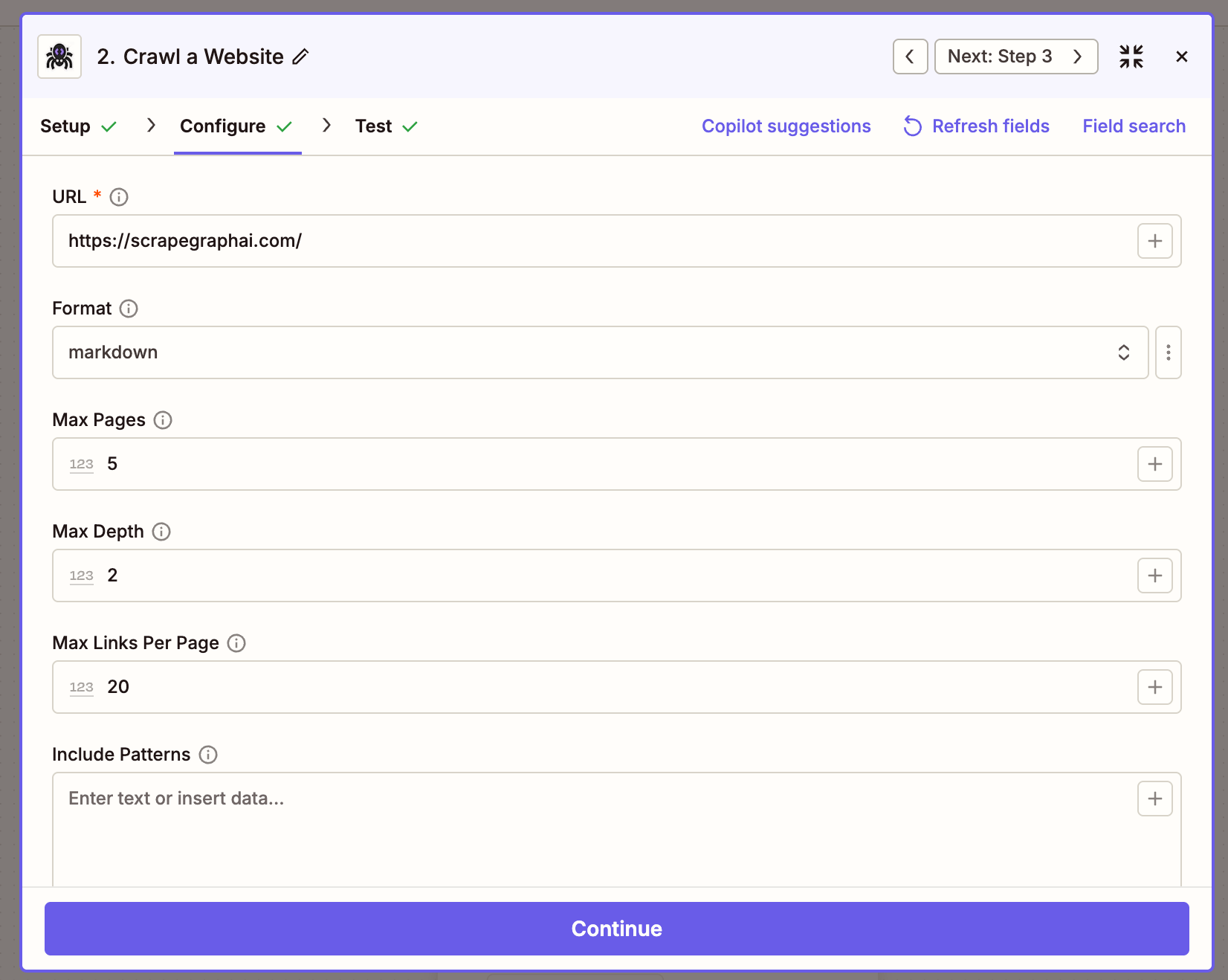Open Format field three-dot options menu
The height and width of the screenshot is (980, 1228).
pyautogui.click(x=1169, y=352)
